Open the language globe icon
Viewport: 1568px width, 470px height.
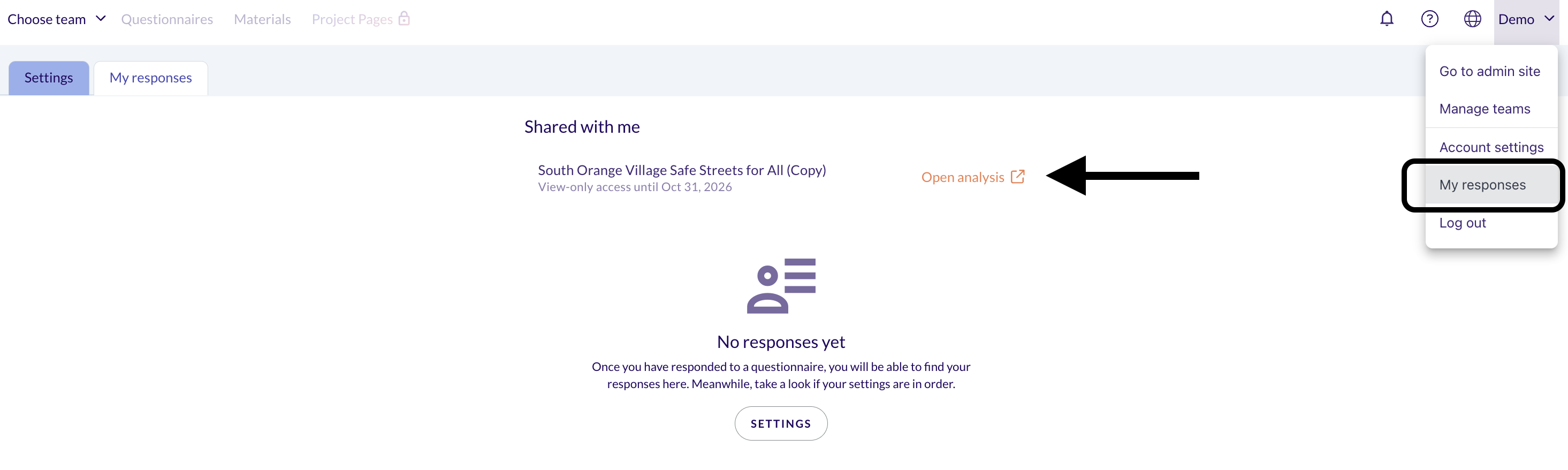click(x=1472, y=19)
